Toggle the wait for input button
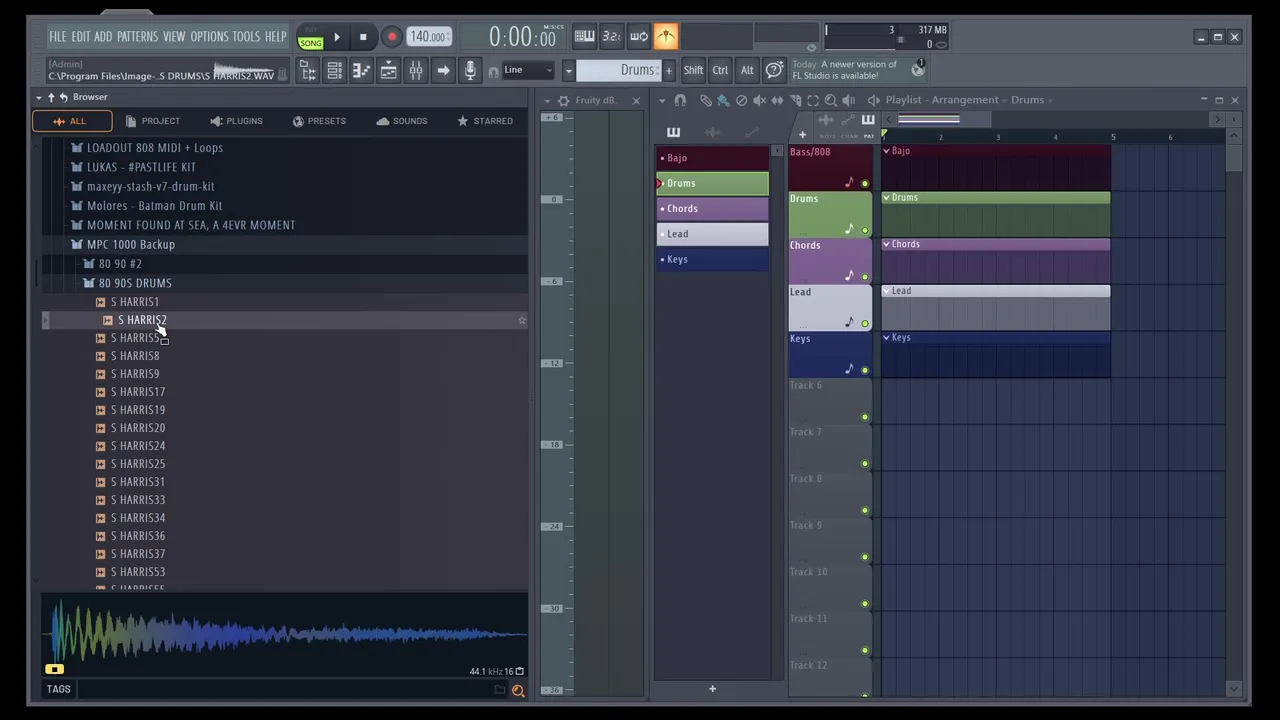The image size is (1280, 720). [x=638, y=37]
